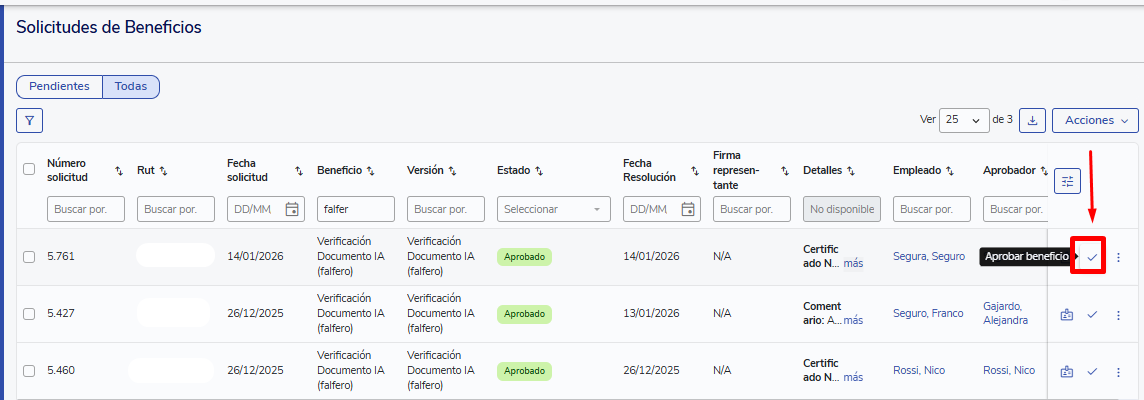Open calendar picker in Fecha solicitud filter

point(292,209)
